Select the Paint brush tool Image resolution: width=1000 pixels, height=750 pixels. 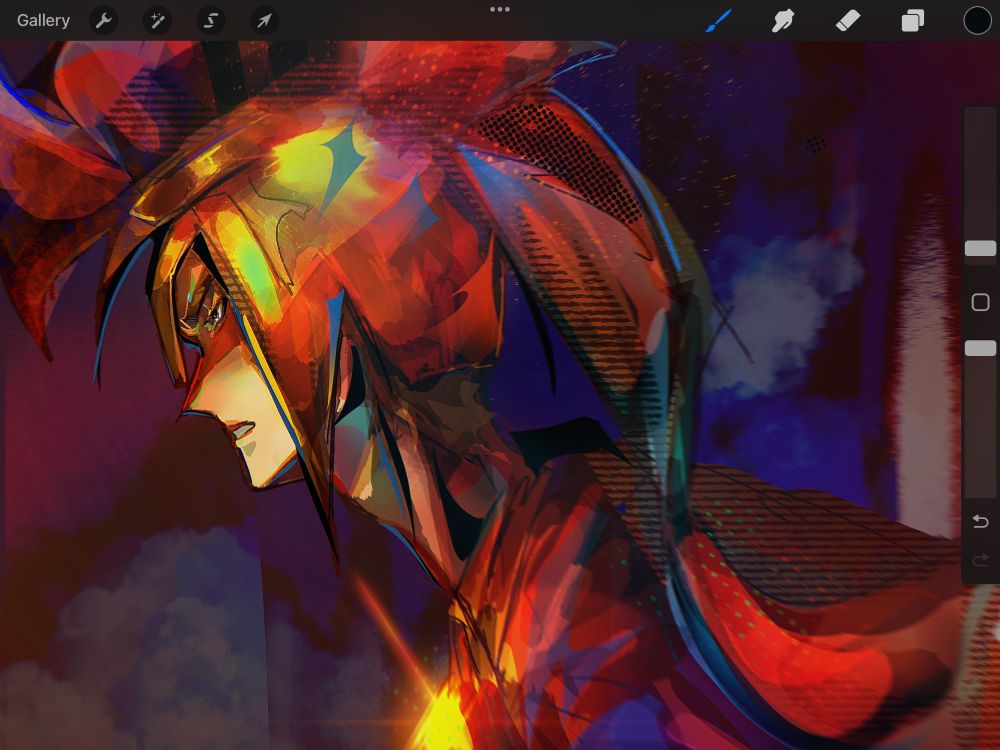tap(719, 20)
